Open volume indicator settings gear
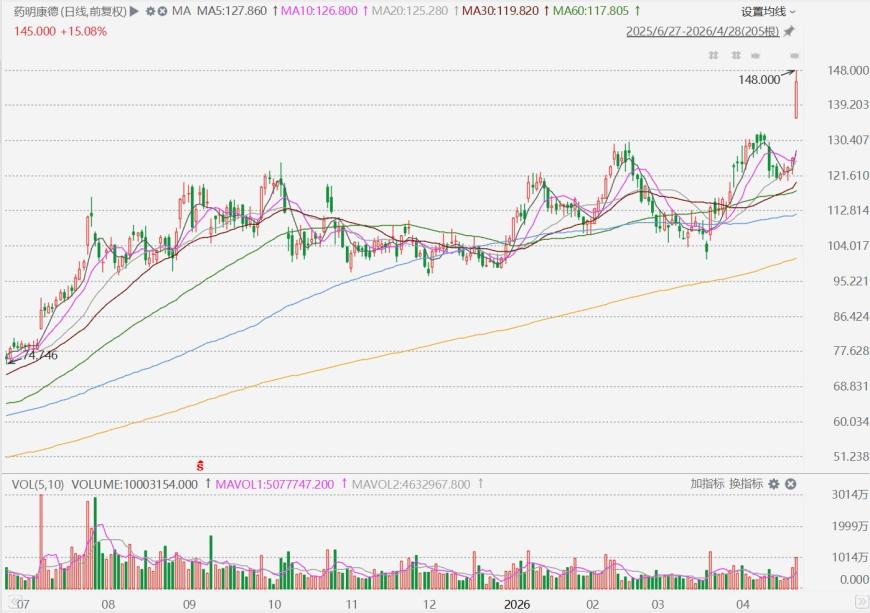Screen dimensions: 870x613 773,484
